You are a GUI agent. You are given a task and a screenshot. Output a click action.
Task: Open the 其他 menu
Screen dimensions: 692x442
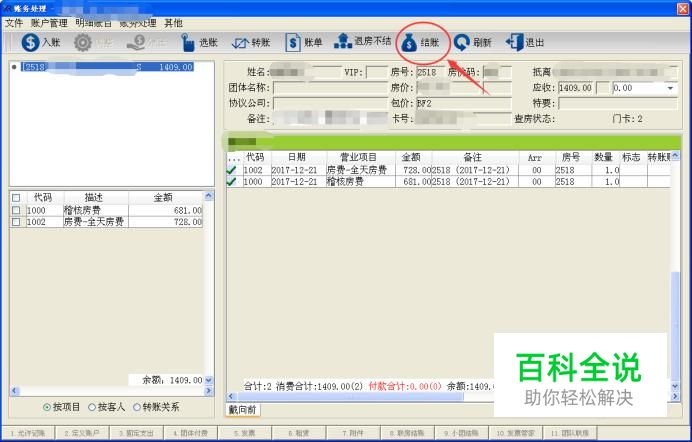point(173,23)
